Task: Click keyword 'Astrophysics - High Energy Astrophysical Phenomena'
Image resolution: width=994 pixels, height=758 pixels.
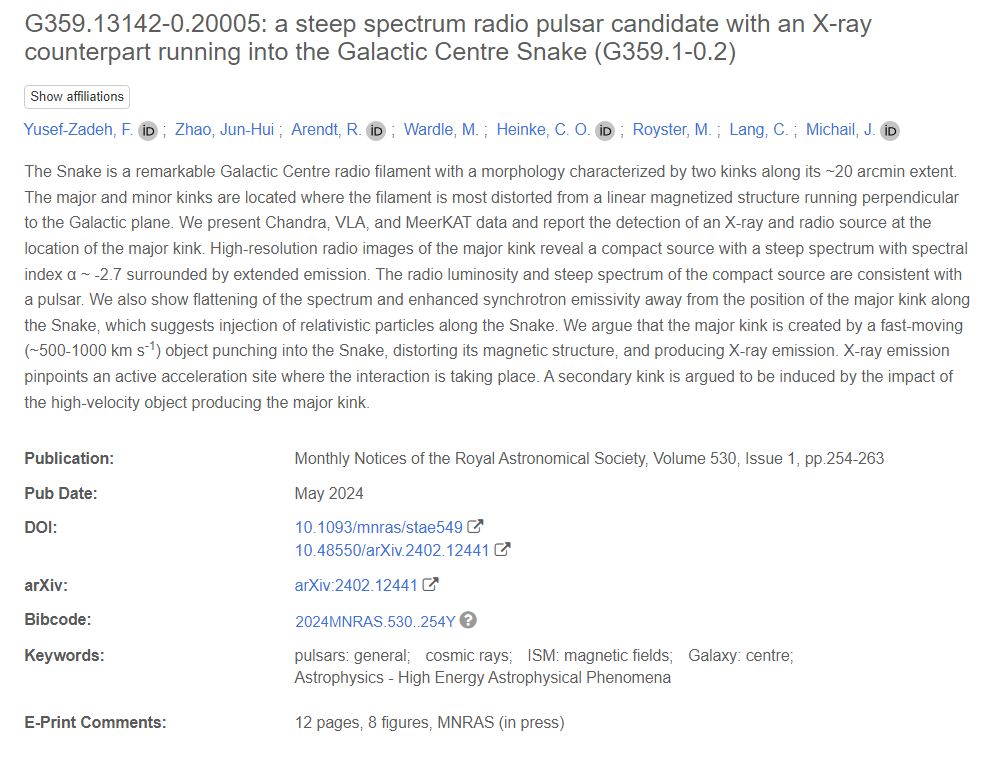Action: (482, 678)
